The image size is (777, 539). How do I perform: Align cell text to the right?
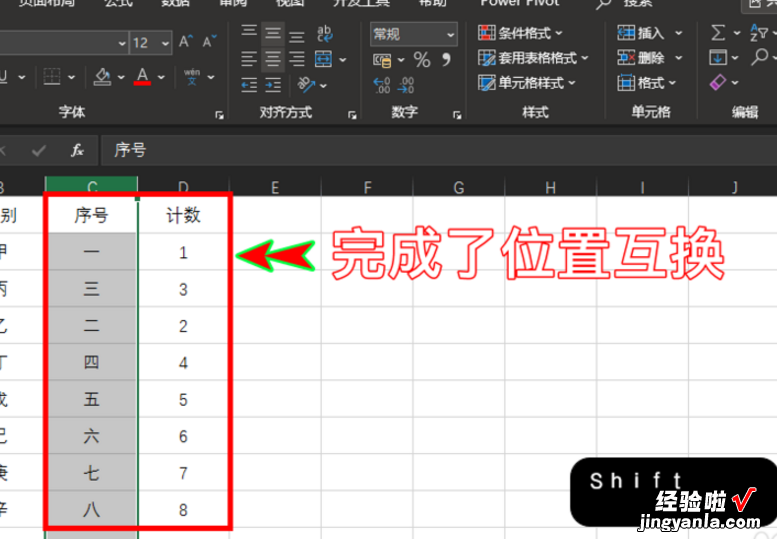pyautogui.click(x=296, y=59)
